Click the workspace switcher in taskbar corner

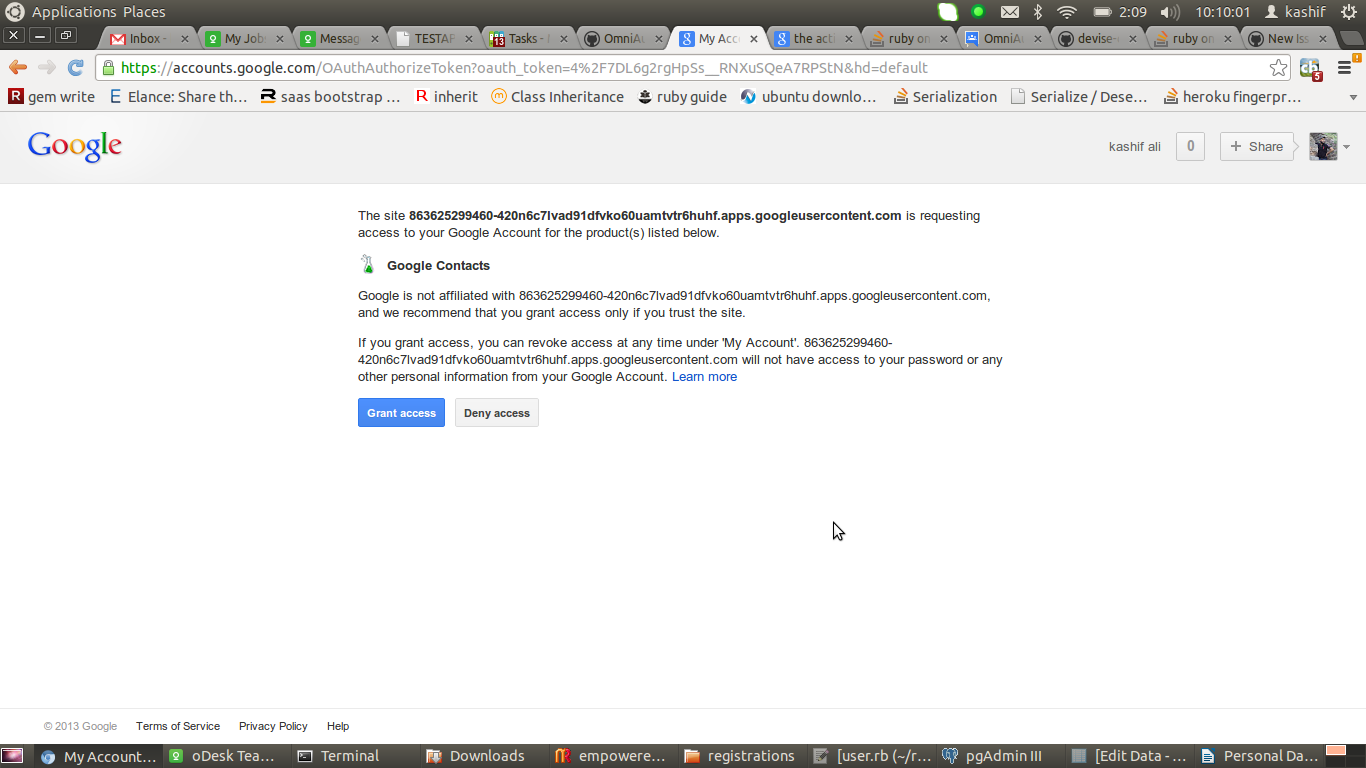pyautogui.click(x=1345, y=756)
